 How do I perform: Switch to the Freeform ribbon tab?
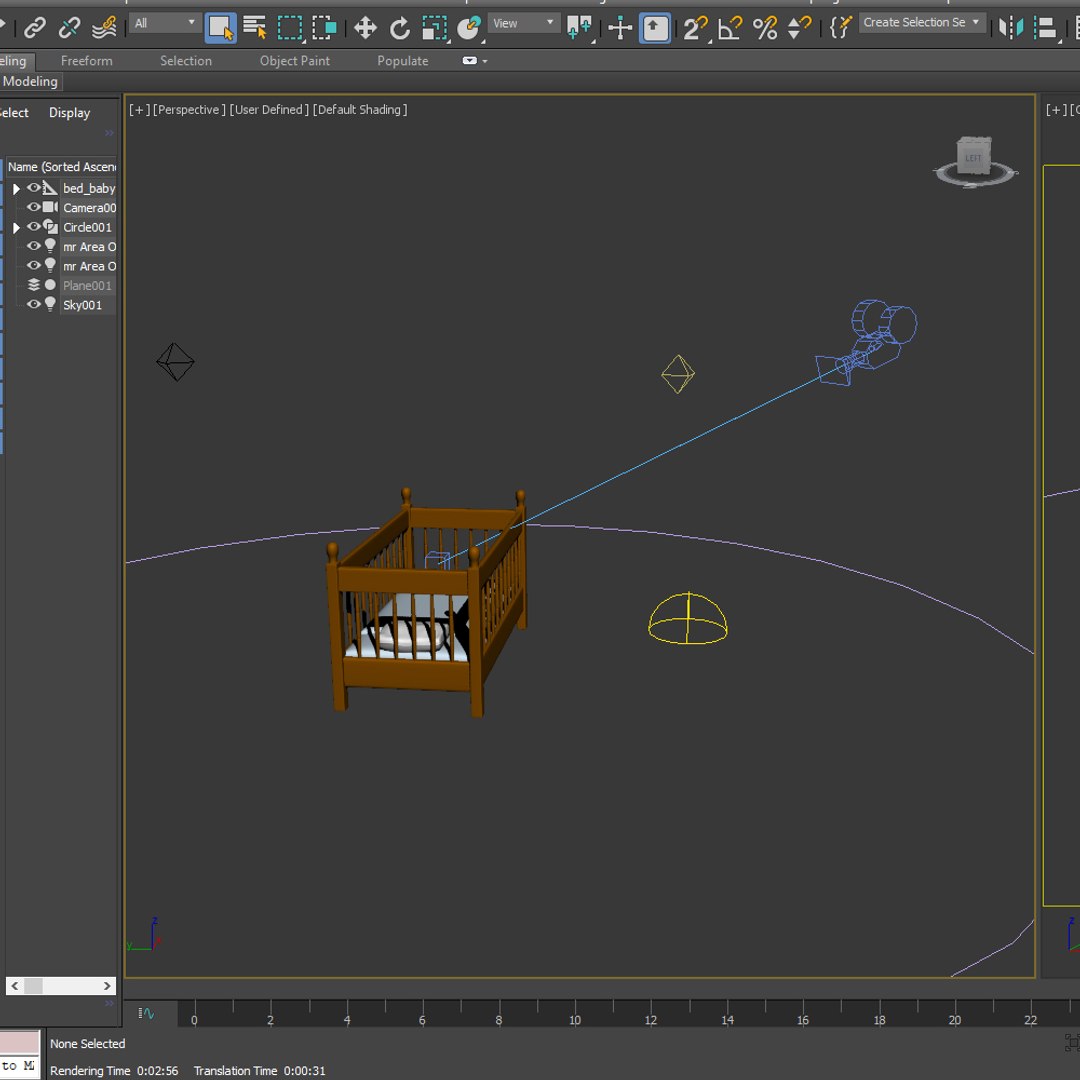86,61
